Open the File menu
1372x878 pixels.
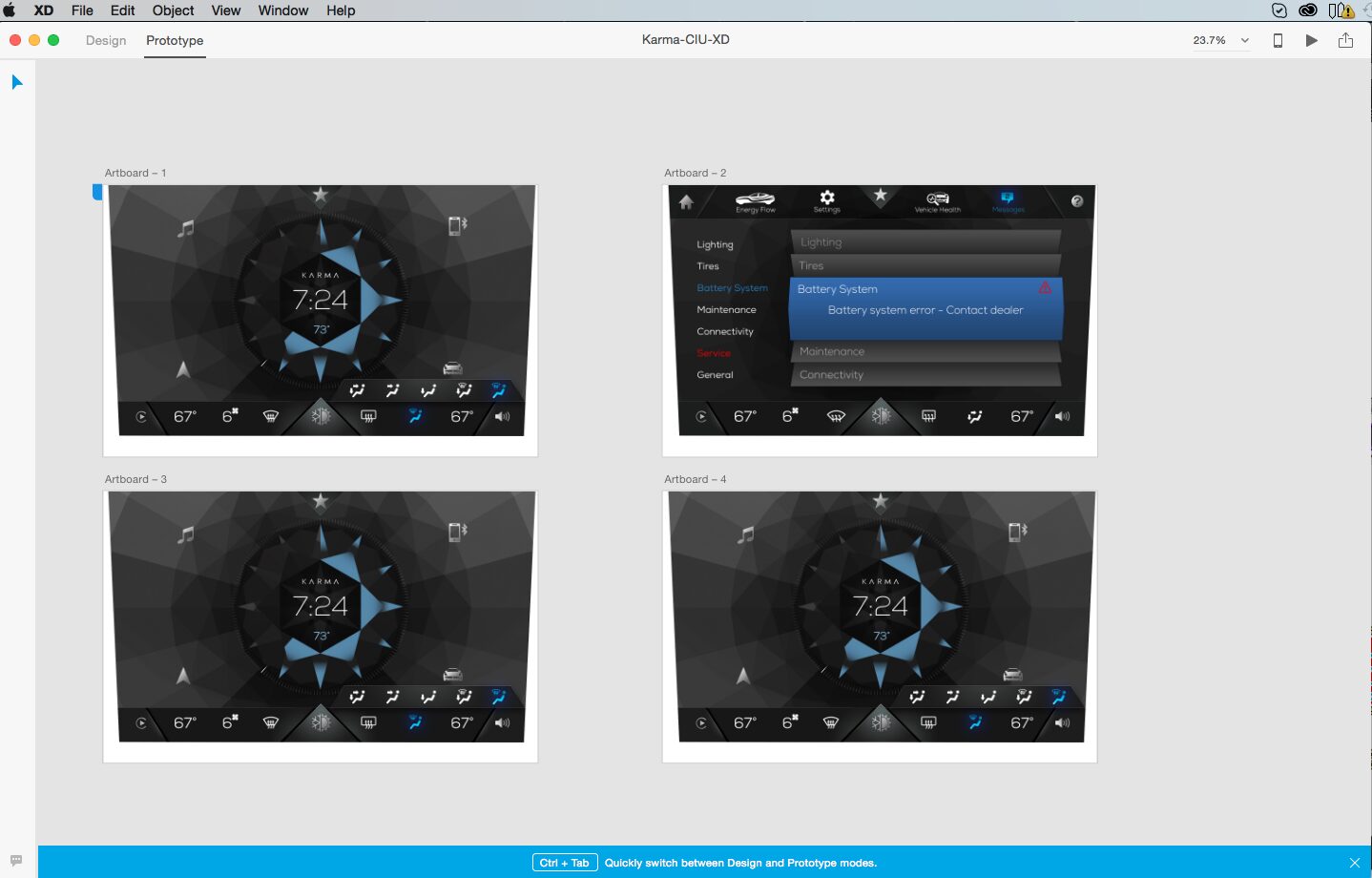click(82, 10)
